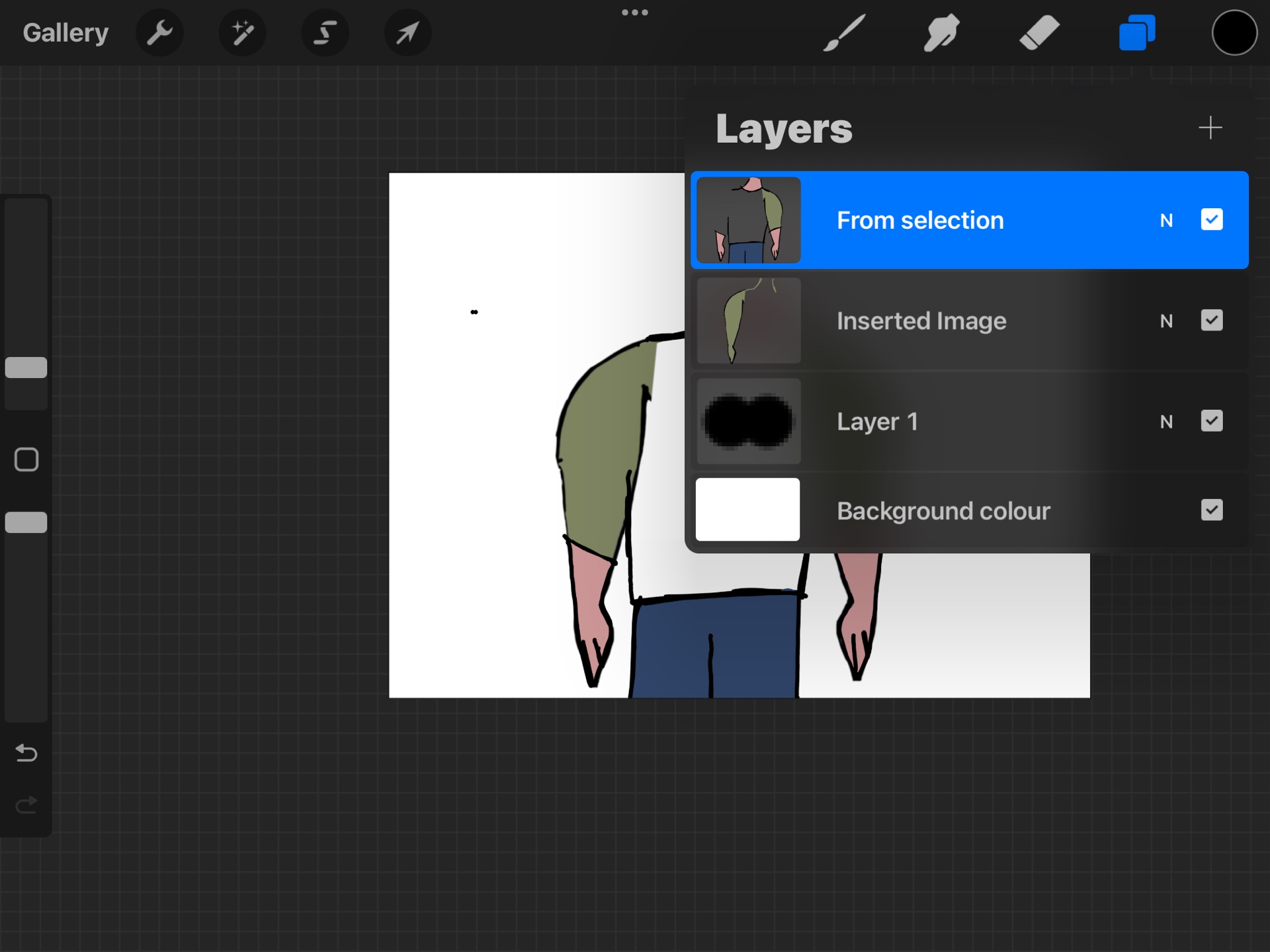The image size is (1270, 952).
Task: Select the Eraser tool
Action: pyautogui.click(x=1038, y=32)
